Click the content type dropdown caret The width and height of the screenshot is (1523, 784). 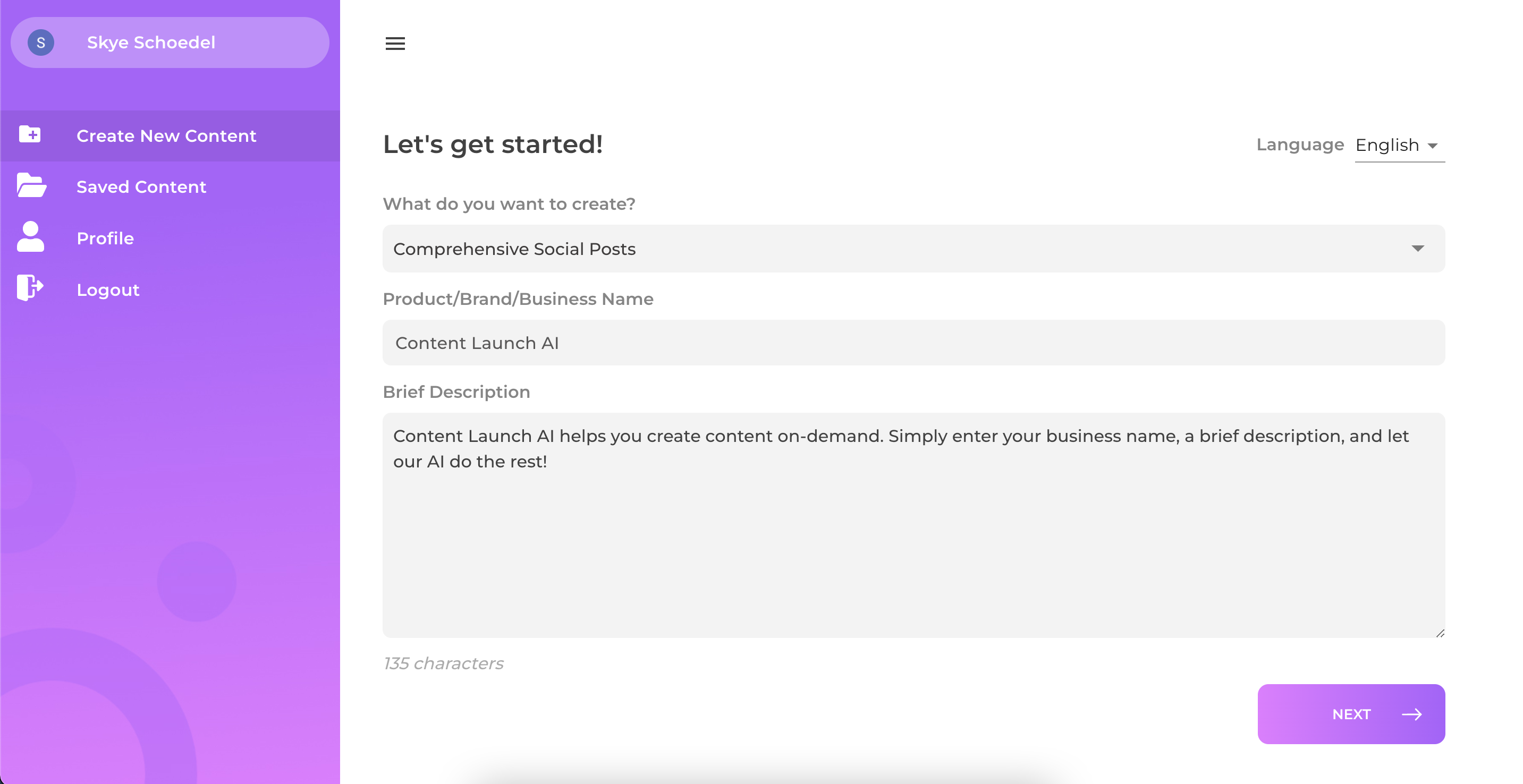tap(1418, 248)
